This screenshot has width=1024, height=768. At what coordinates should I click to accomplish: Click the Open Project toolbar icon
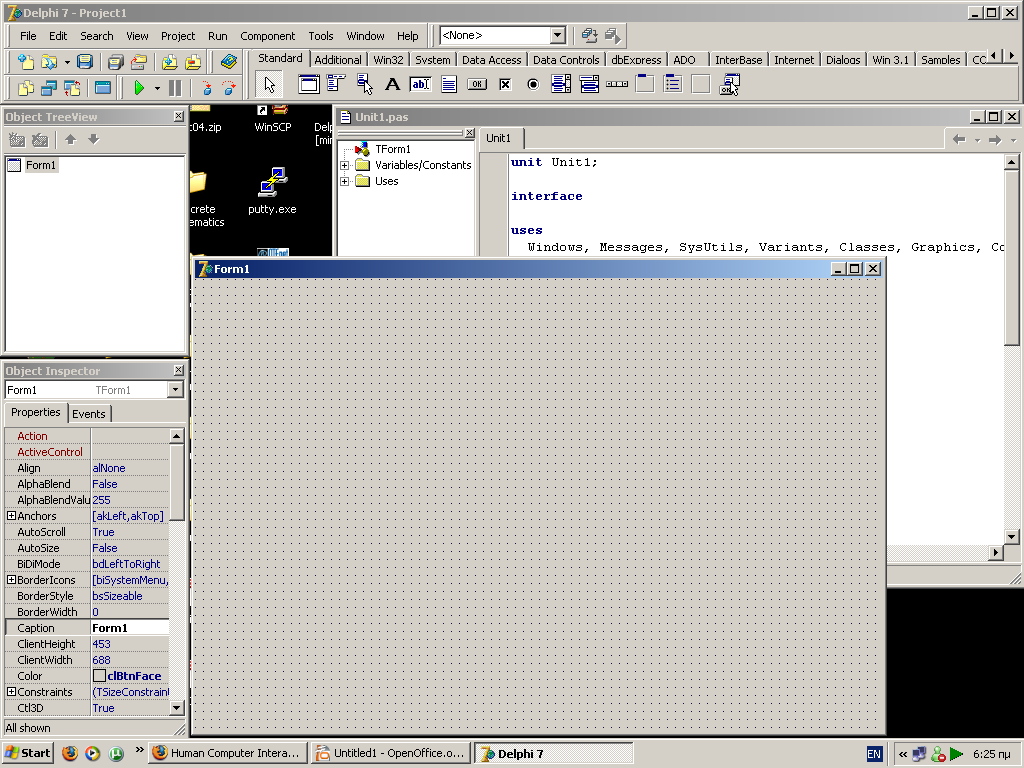138,61
